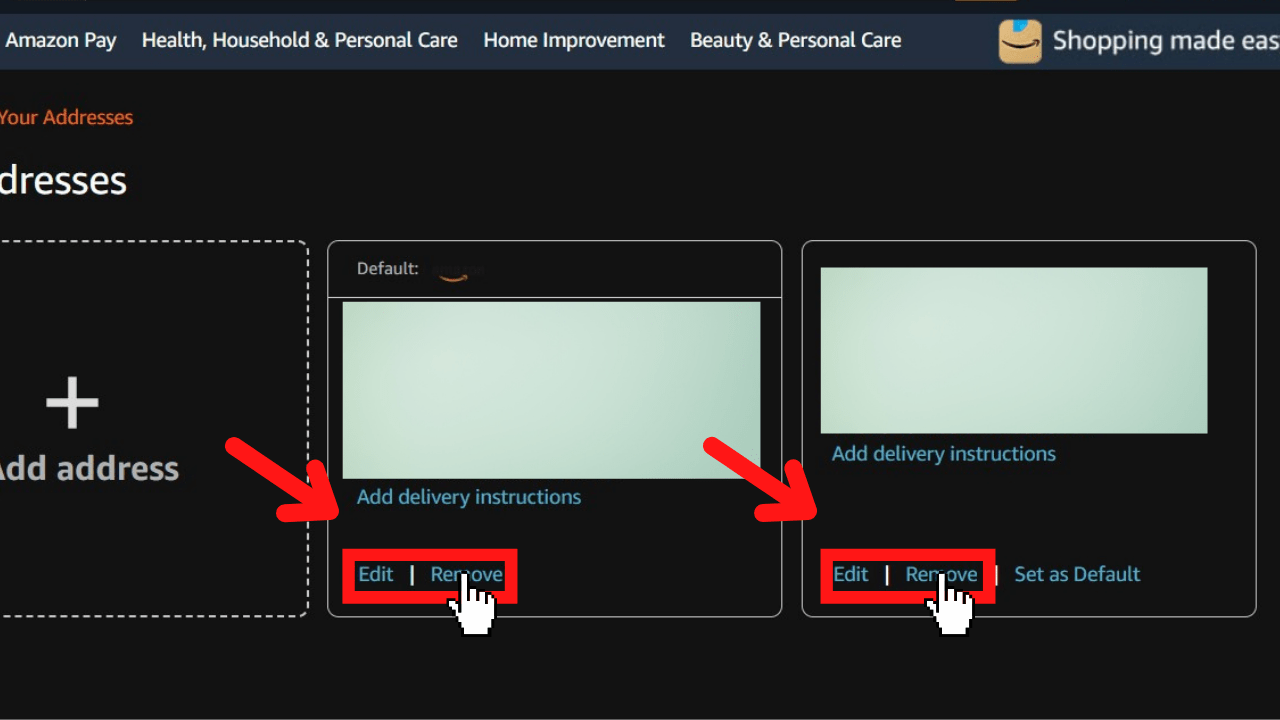Click the Amazon box icon in banner
This screenshot has height=720, width=1280.
pos(1019,41)
